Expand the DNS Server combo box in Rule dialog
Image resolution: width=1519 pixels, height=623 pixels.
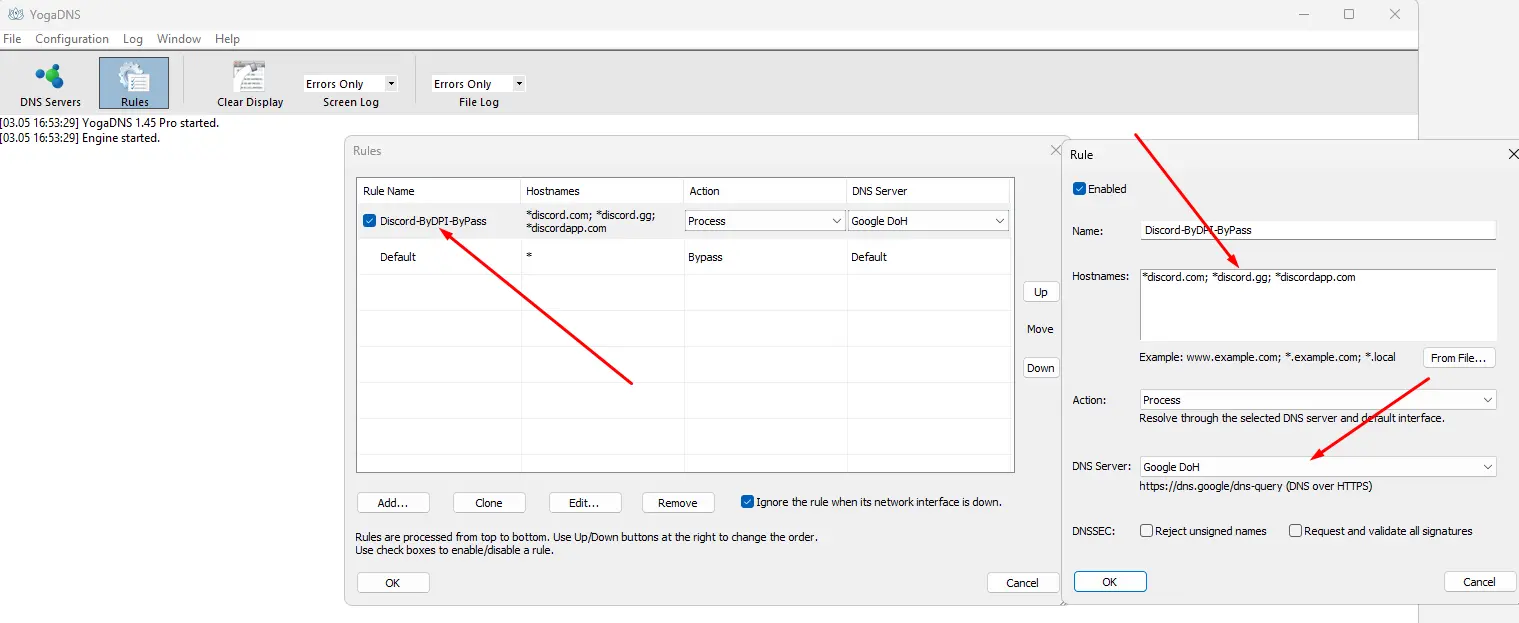[1318, 467]
